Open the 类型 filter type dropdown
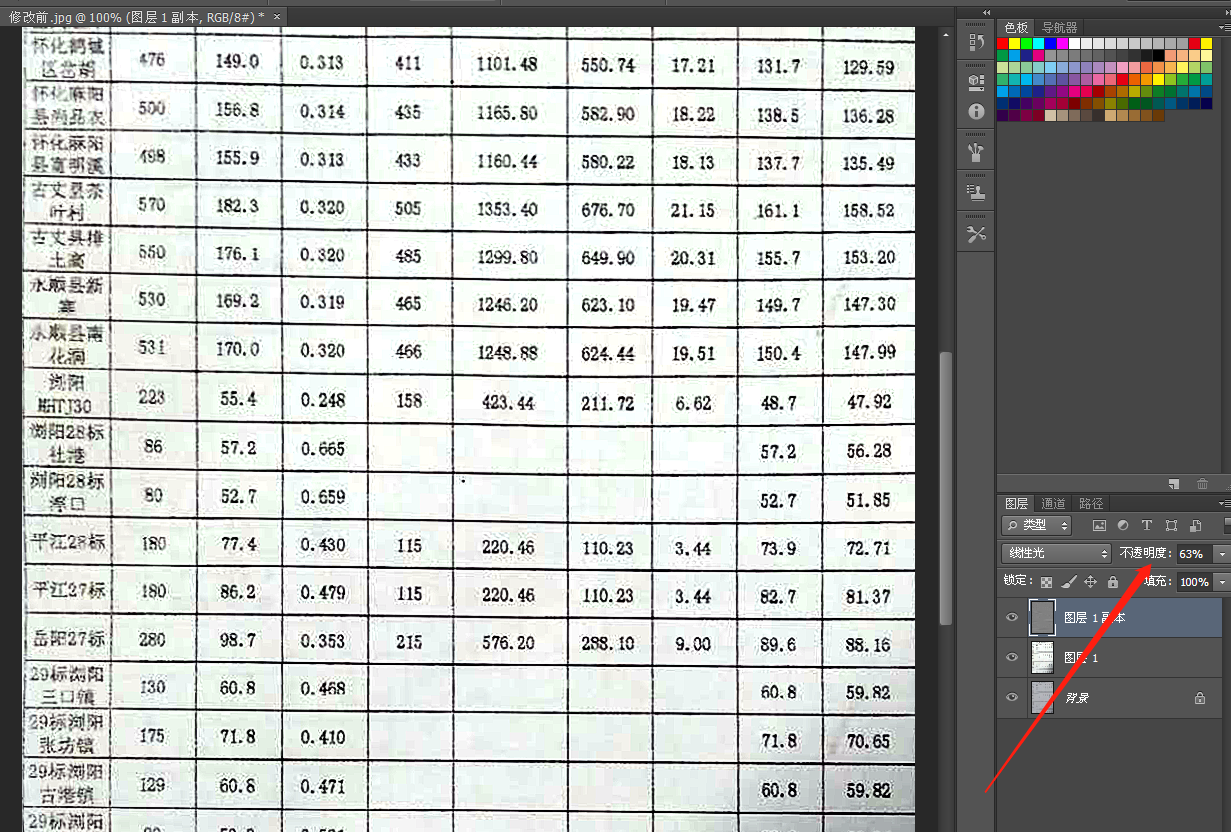The height and width of the screenshot is (832, 1231). point(1037,525)
